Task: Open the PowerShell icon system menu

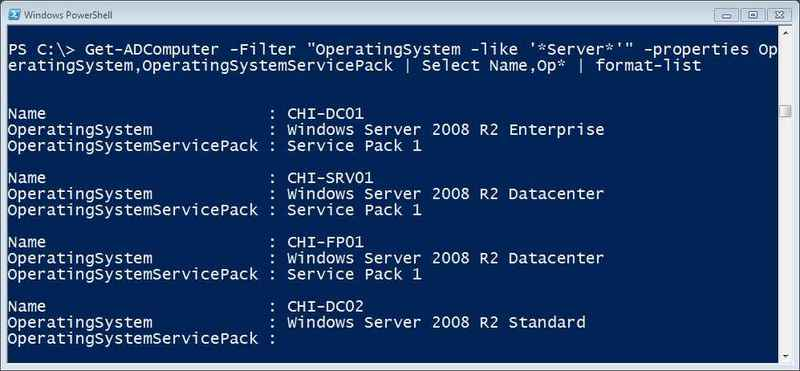Action: (x=14, y=15)
